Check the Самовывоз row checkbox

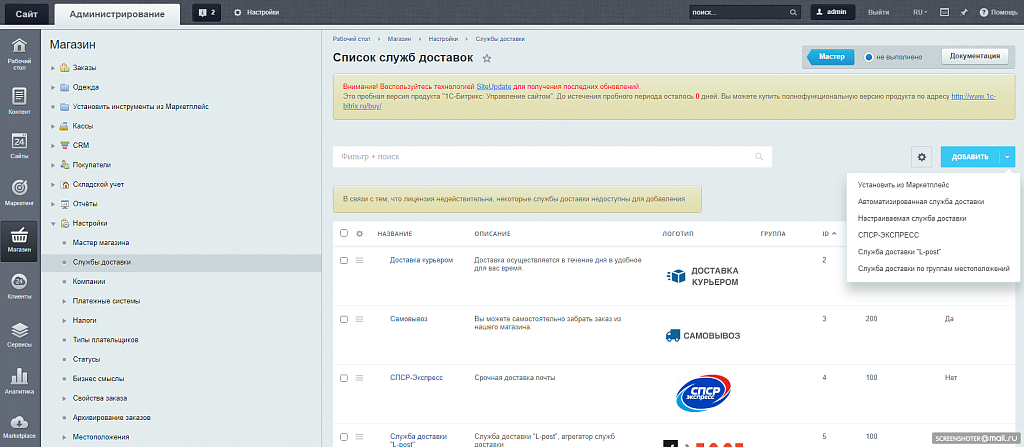coord(344,319)
